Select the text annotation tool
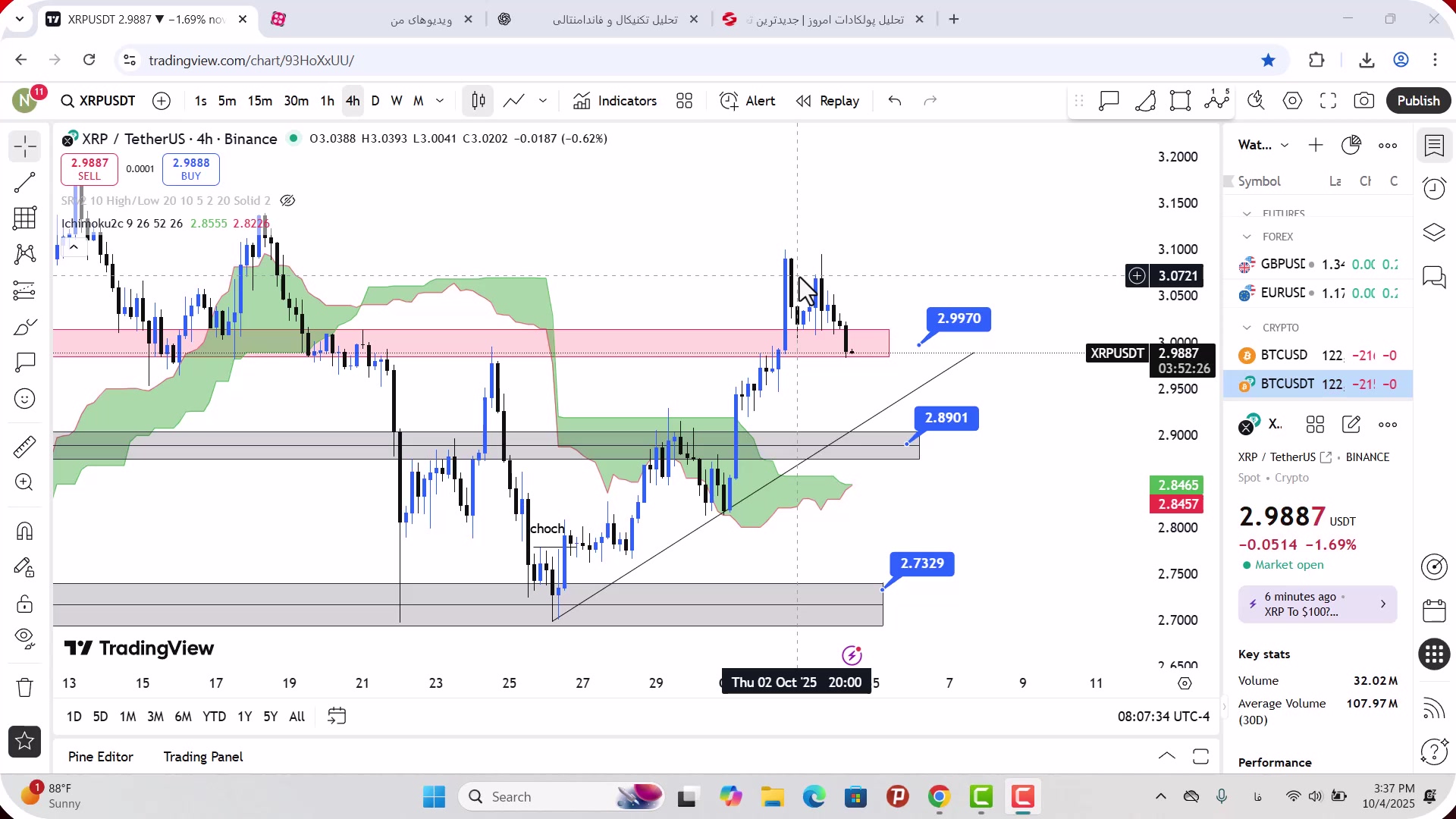Image resolution: width=1456 pixels, height=819 pixels. 25,362
